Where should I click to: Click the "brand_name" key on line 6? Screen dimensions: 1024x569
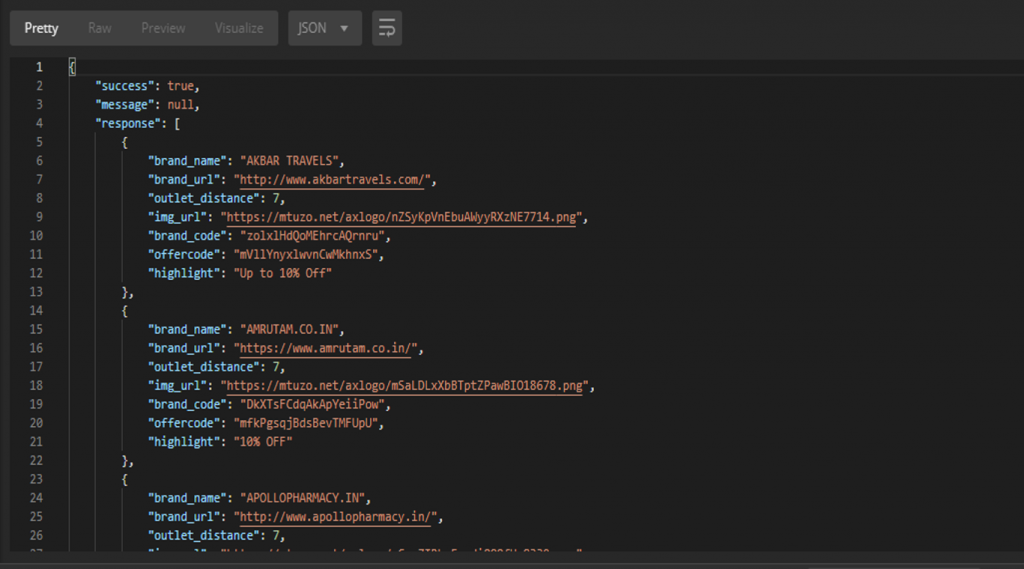187,161
